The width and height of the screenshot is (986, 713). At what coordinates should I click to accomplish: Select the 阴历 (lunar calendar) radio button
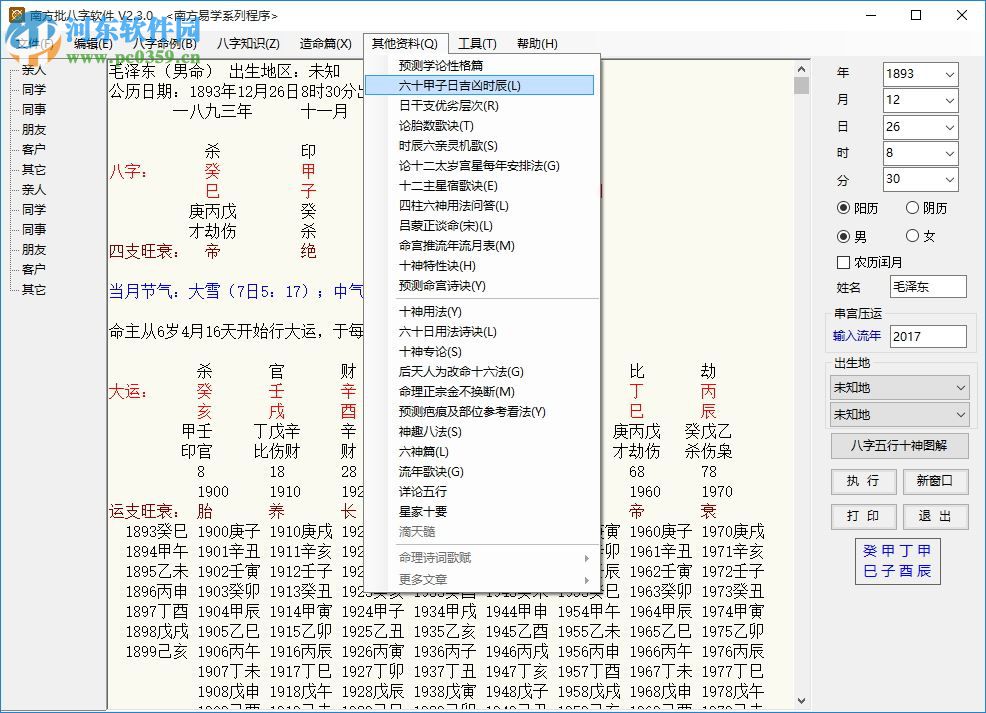pos(913,207)
